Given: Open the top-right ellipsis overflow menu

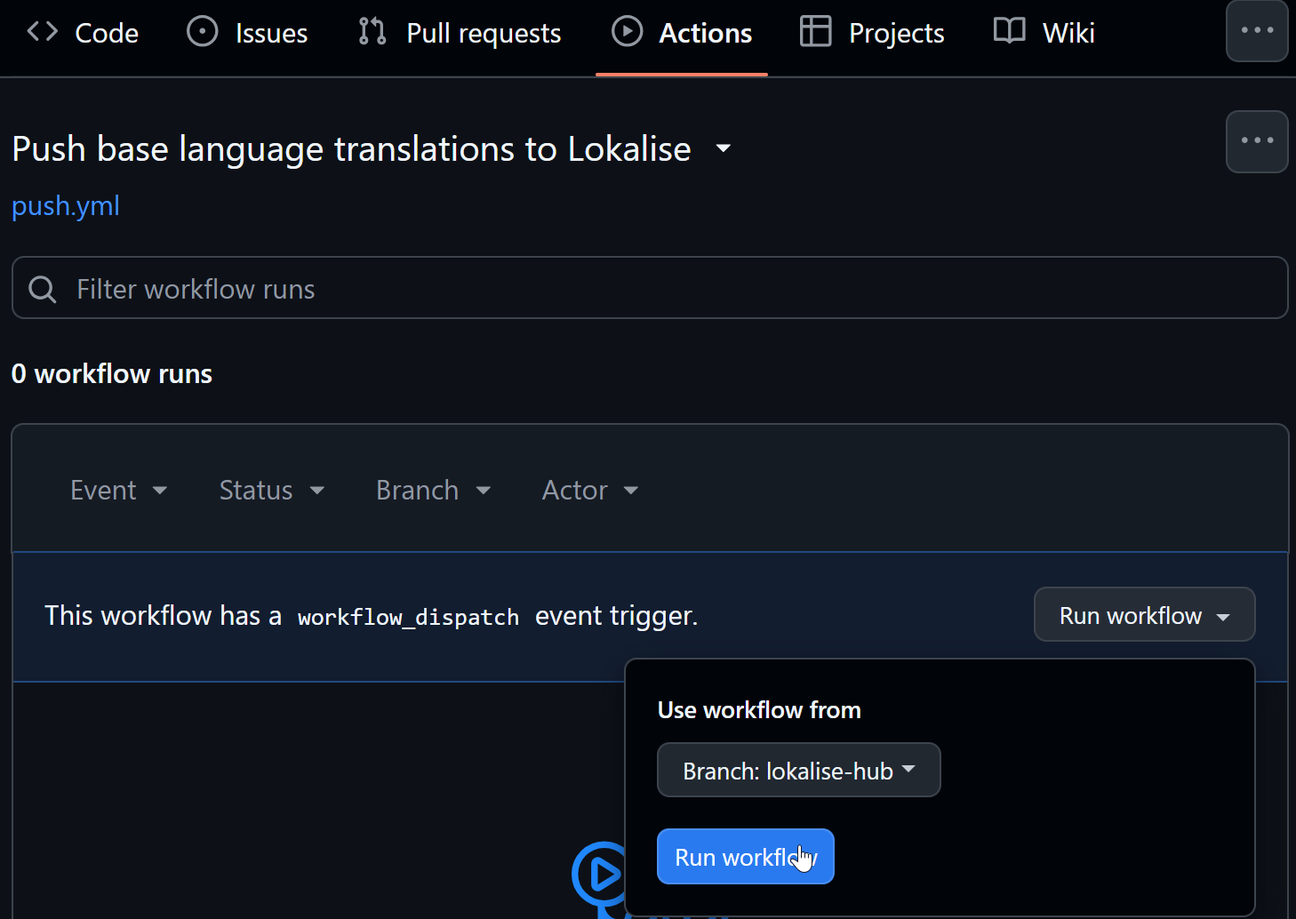Looking at the screenshot, I should pyautogui.click(x=1256, y=31).
